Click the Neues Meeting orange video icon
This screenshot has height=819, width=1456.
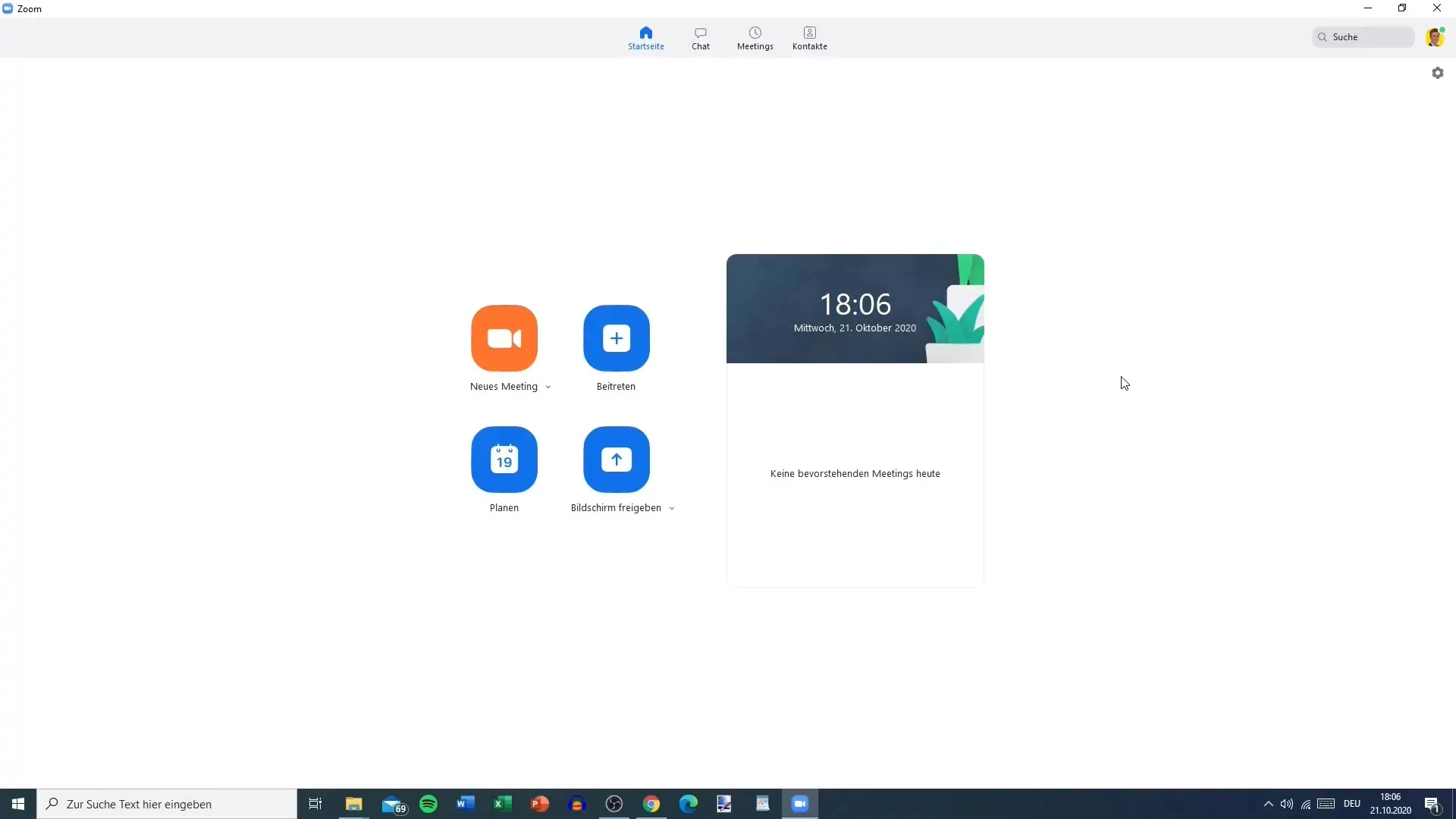click(x=504, y=338)
